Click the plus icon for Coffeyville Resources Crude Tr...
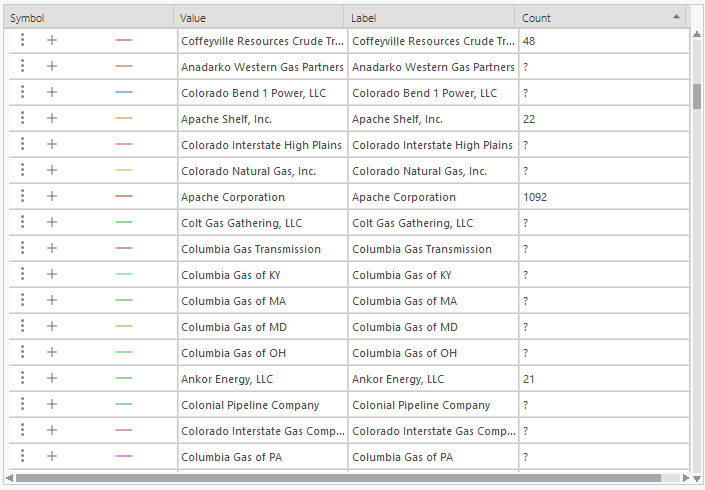Viewport: 705px width, 490px height. point(52,40)
